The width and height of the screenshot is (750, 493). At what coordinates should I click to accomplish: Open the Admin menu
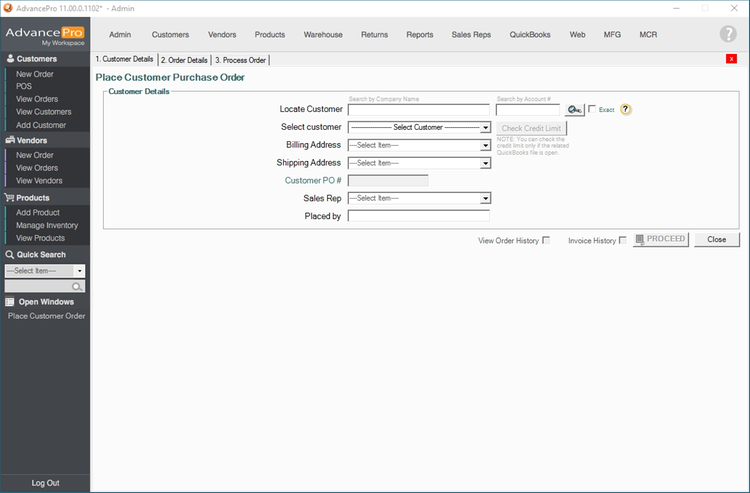tap(120, 34)
